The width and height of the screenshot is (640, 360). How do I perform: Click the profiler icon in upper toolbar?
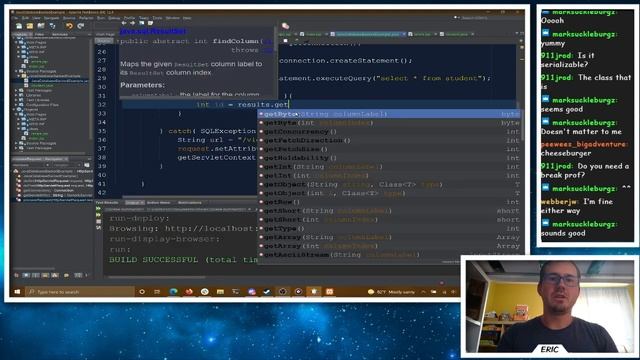pos(285,26)
